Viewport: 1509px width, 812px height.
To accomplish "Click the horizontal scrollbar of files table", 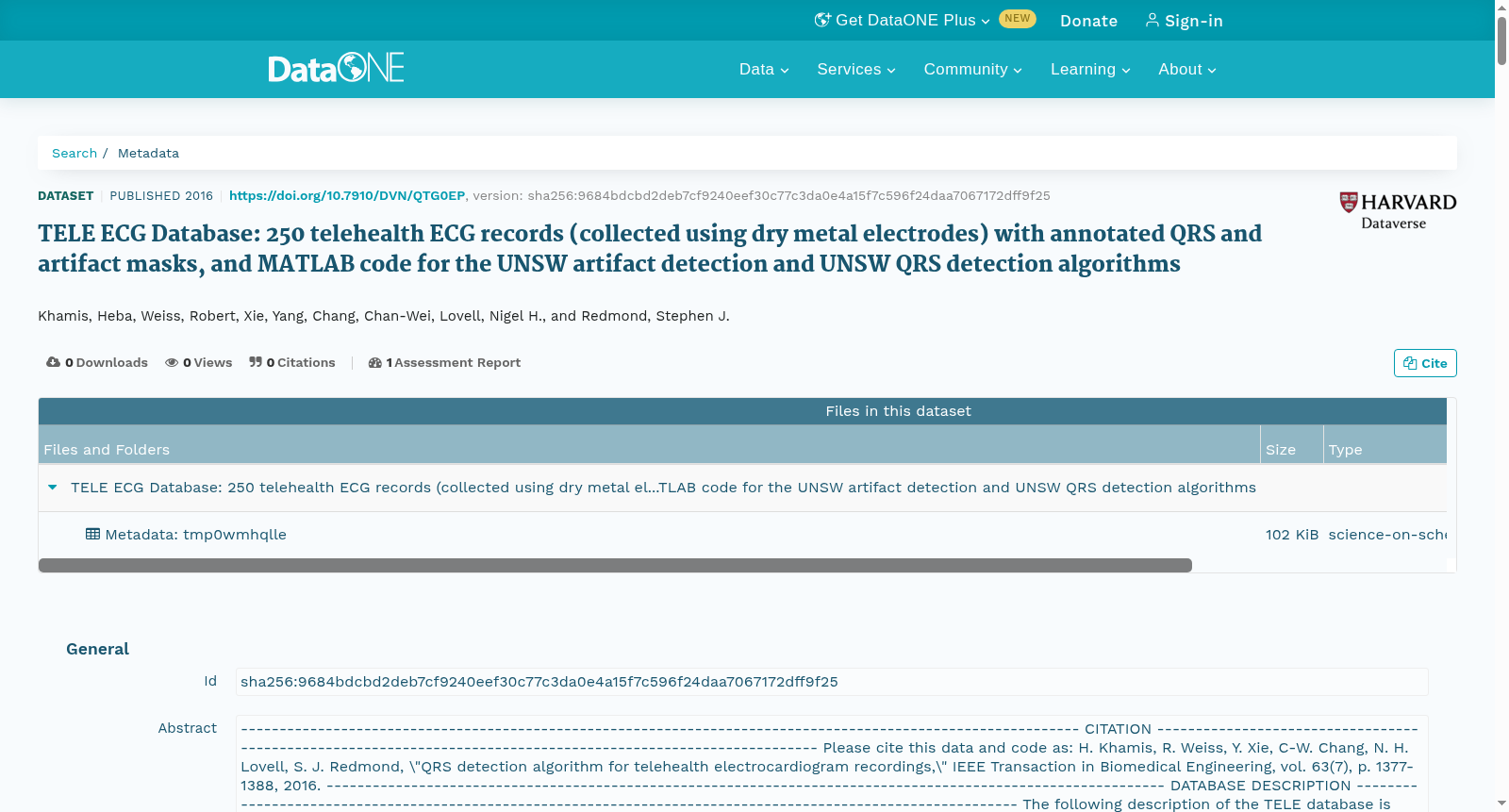I will pos(615,565).
